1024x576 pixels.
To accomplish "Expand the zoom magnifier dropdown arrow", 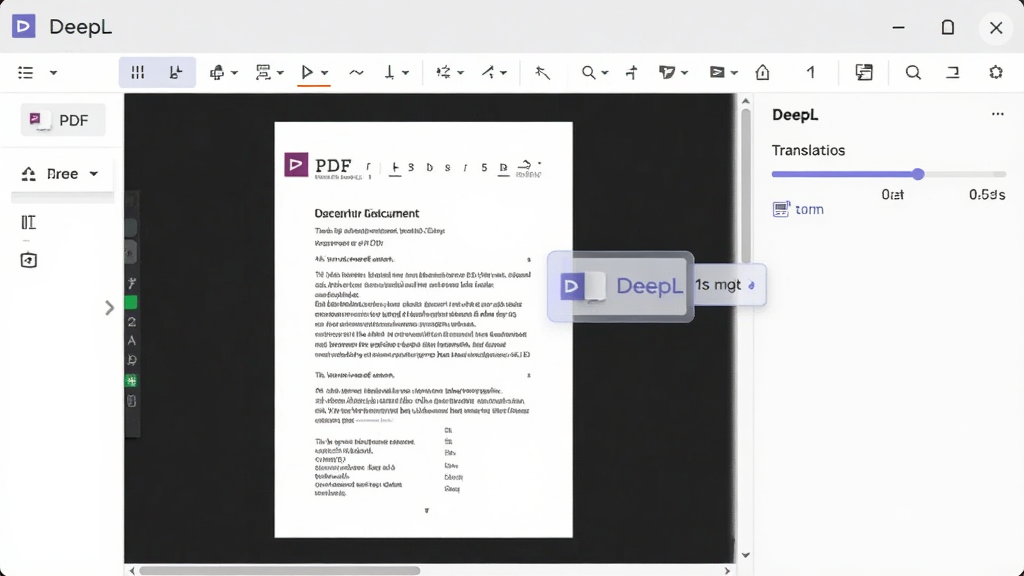I will click(605, 73).
